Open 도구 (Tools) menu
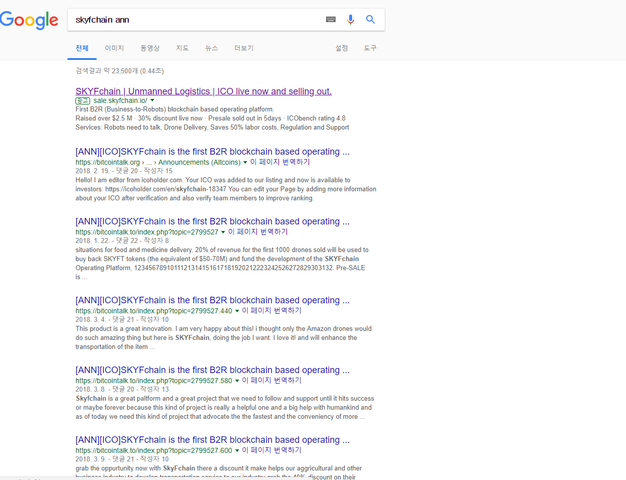The image size is (626, 480). tap(370, 48)
